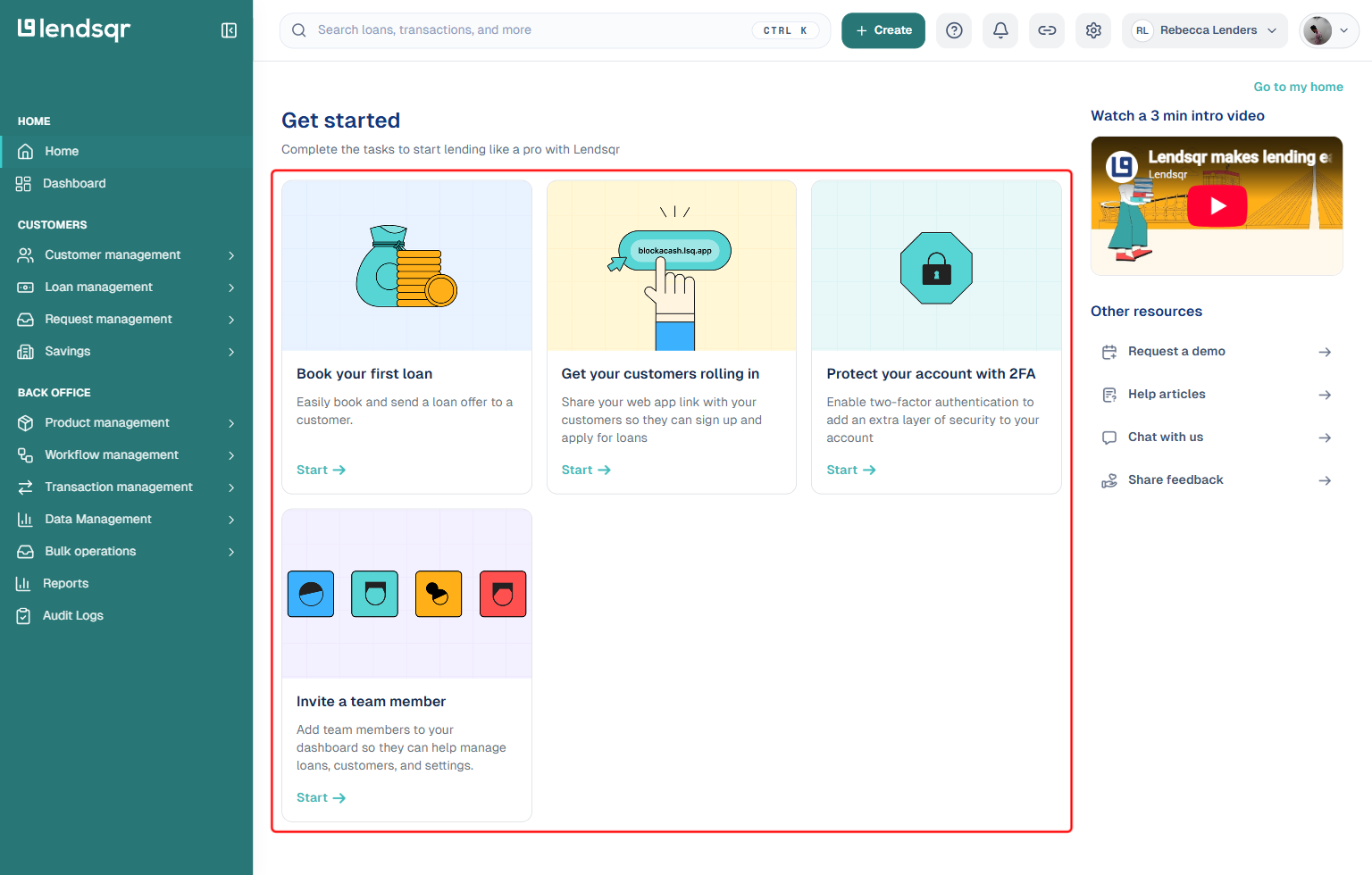The width and height of the screenshot is (1372, 875).
Task: Click the Savings icon in sidebar
Action: click(26, 351)
